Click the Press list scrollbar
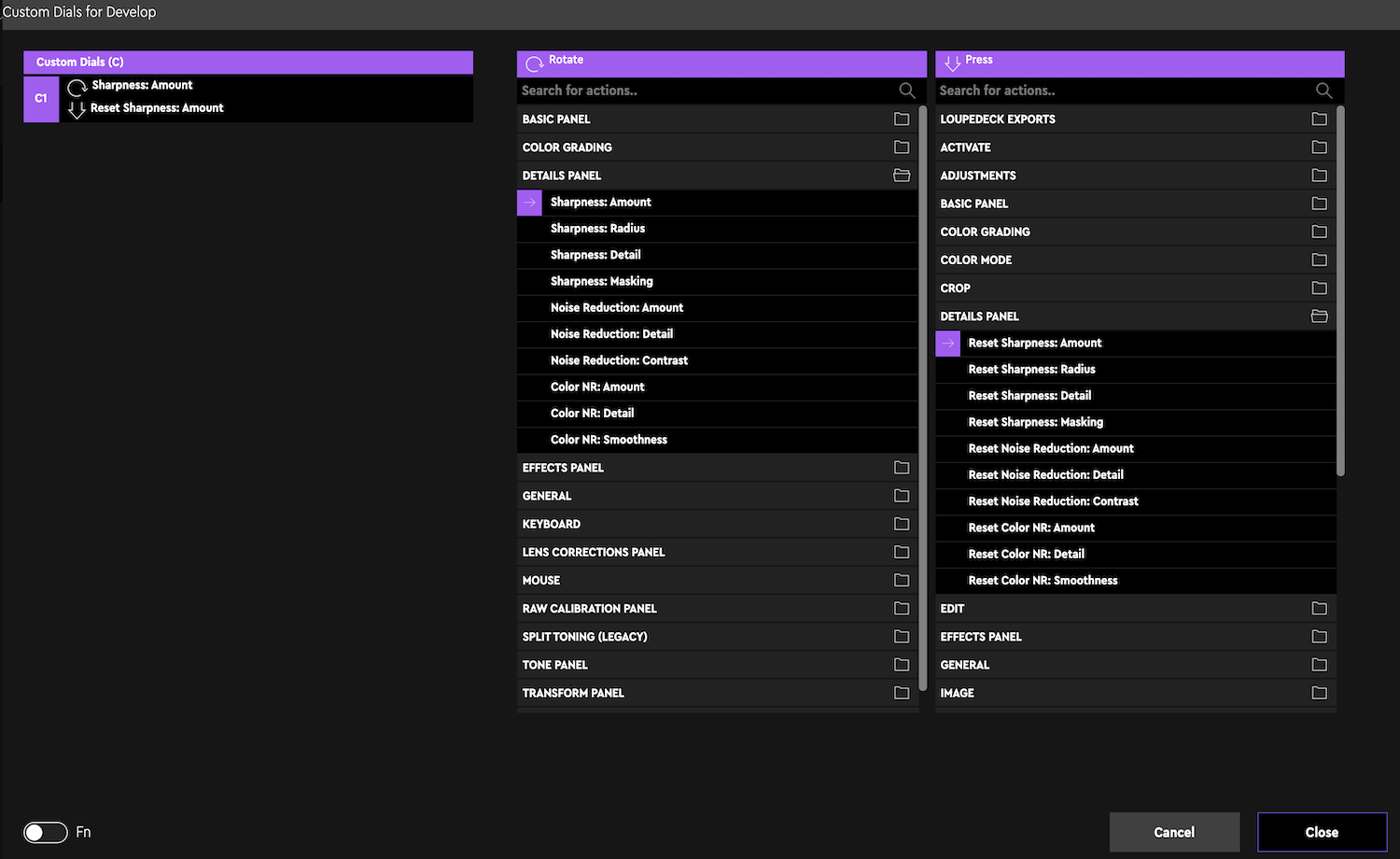Viewport: 1400px width, 859px height. (1341, 290)
